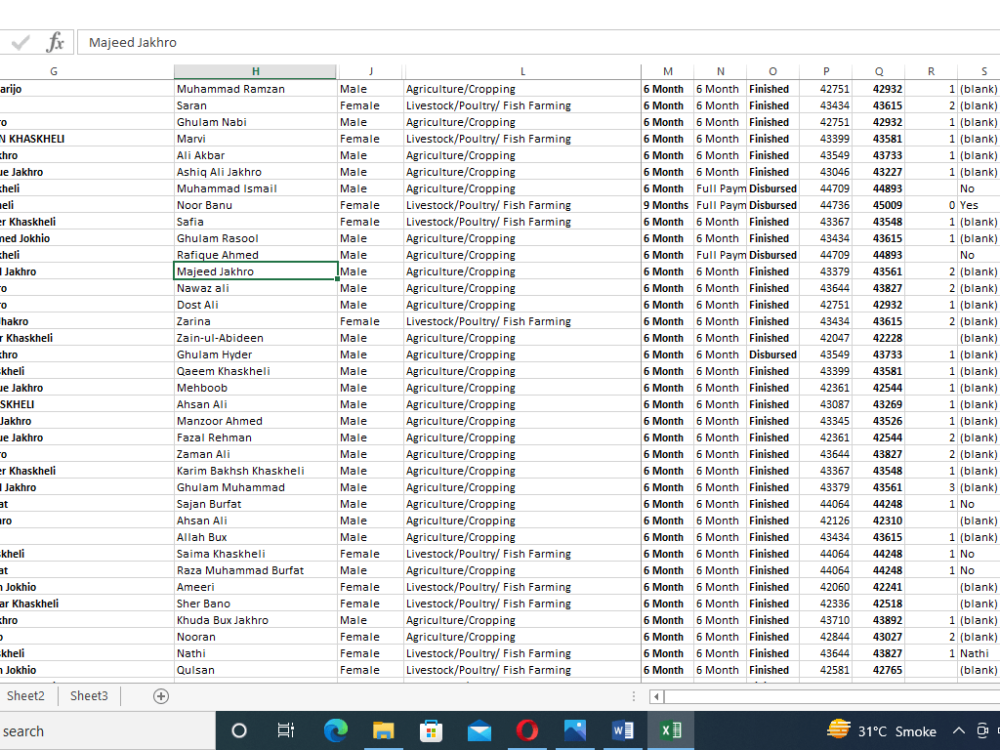Click value 42047 in column P
Image resolution: width=1000 pixels, height=750 pixels.
(826, 338)
